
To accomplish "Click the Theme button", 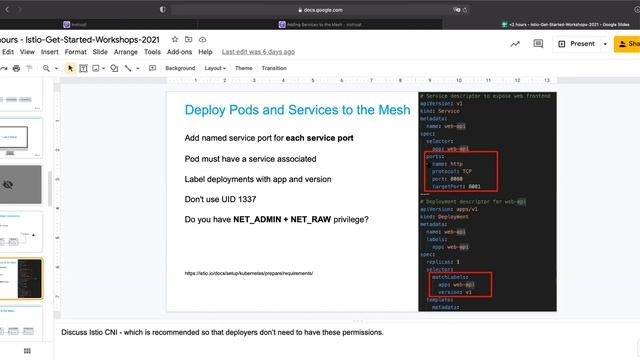I will [244, 68].
